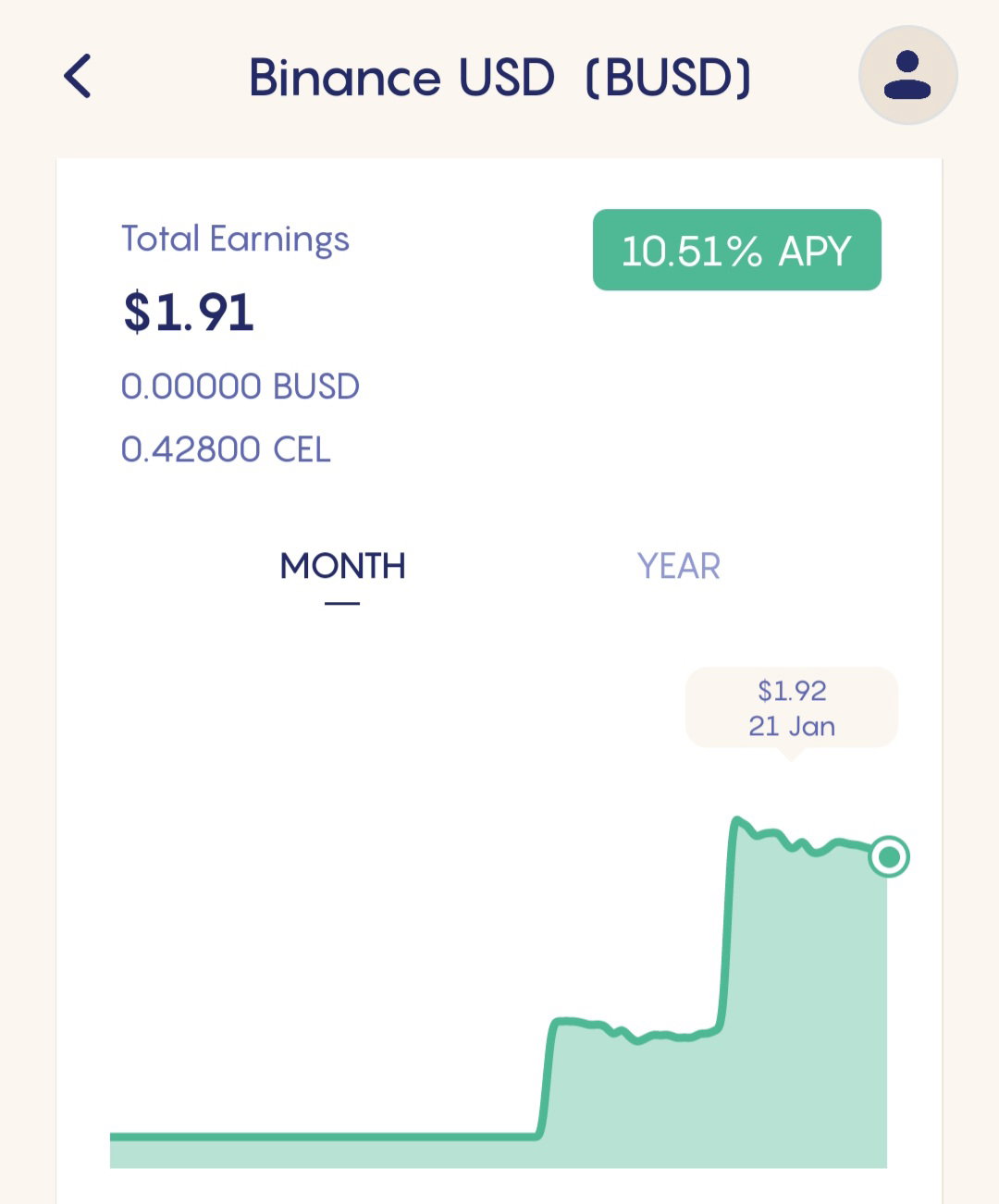Click the chart's first step rise near the middle
999x1204 pixels.
(x=546, y=1077)
